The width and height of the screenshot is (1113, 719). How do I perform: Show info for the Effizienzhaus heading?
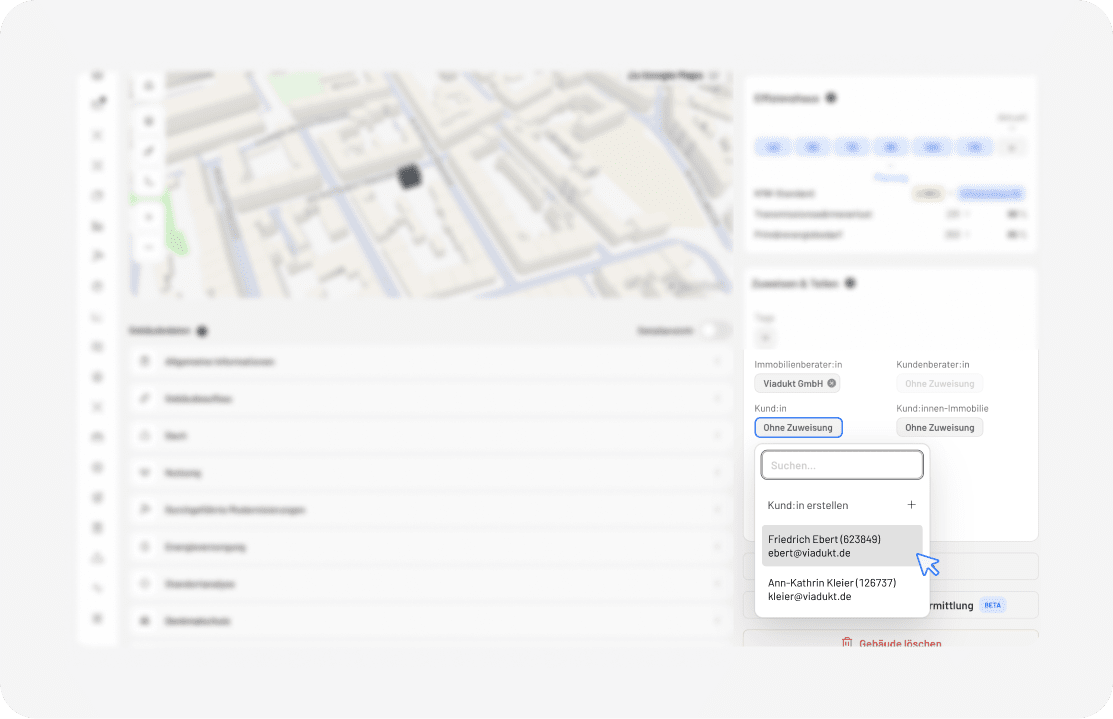(831, 98)
